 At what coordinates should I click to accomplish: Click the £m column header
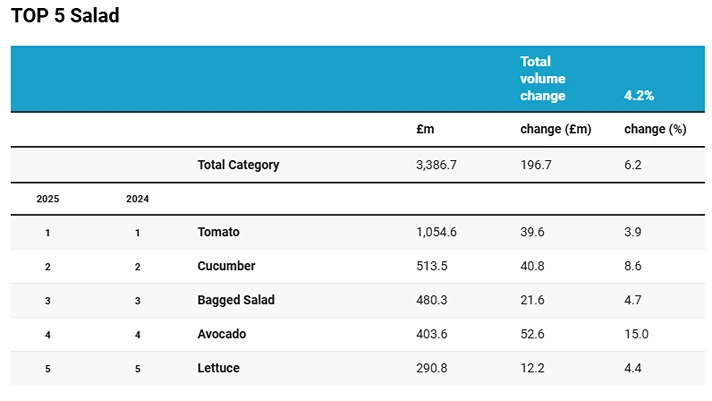[x=425, y=130]
